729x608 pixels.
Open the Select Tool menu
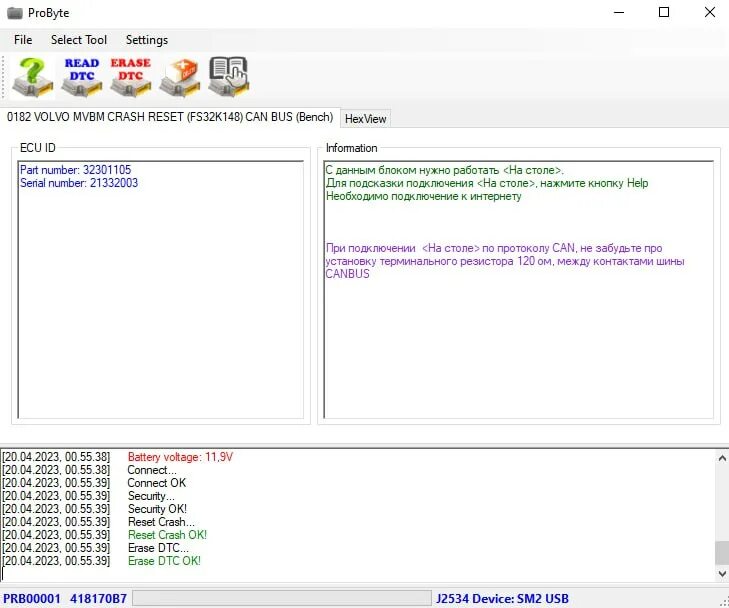79,40
